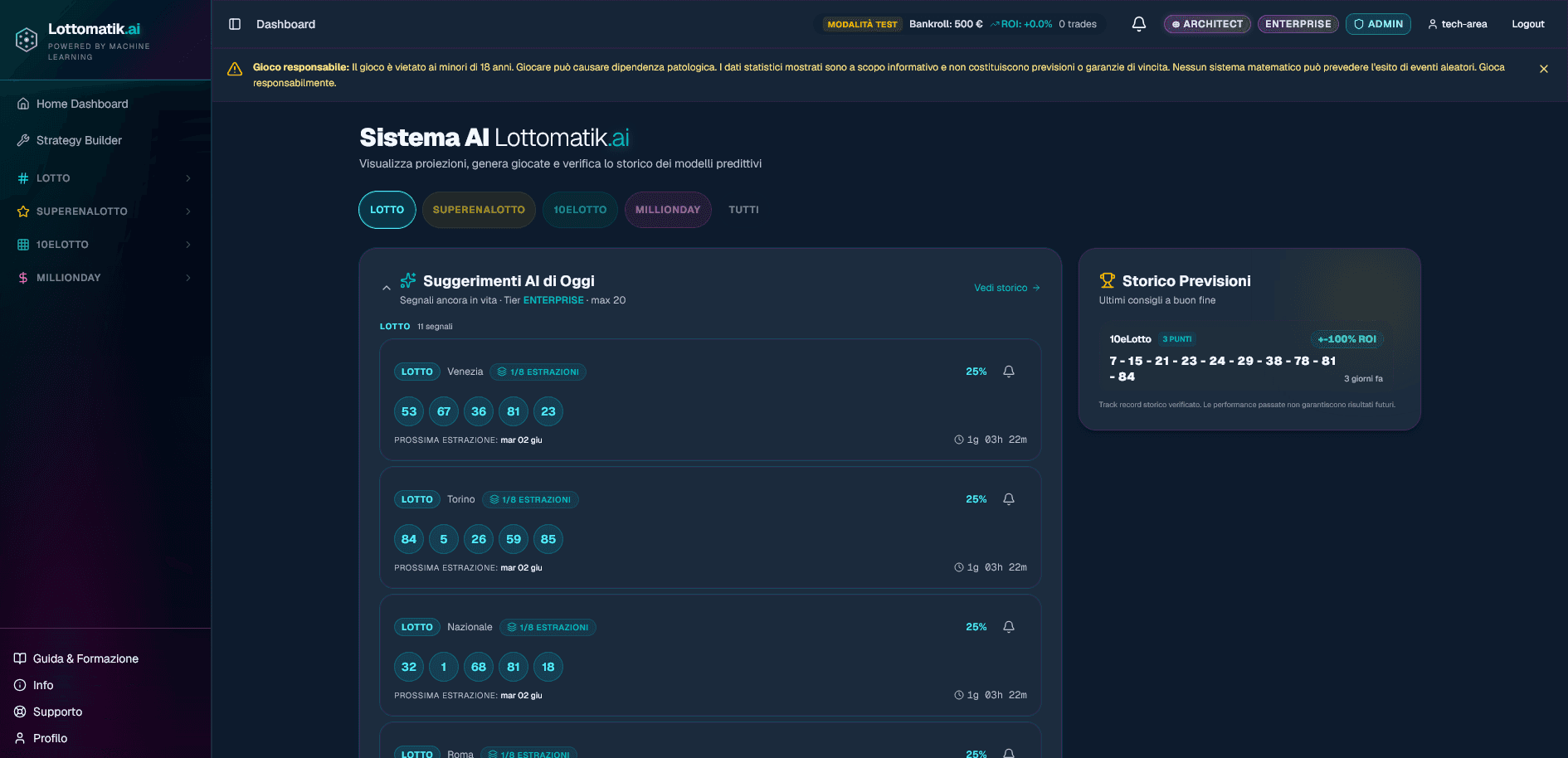Click the MILLIONDAY dollar icon in sidebar
Viewport: 1568px width, 758px height.
(23, 278)
